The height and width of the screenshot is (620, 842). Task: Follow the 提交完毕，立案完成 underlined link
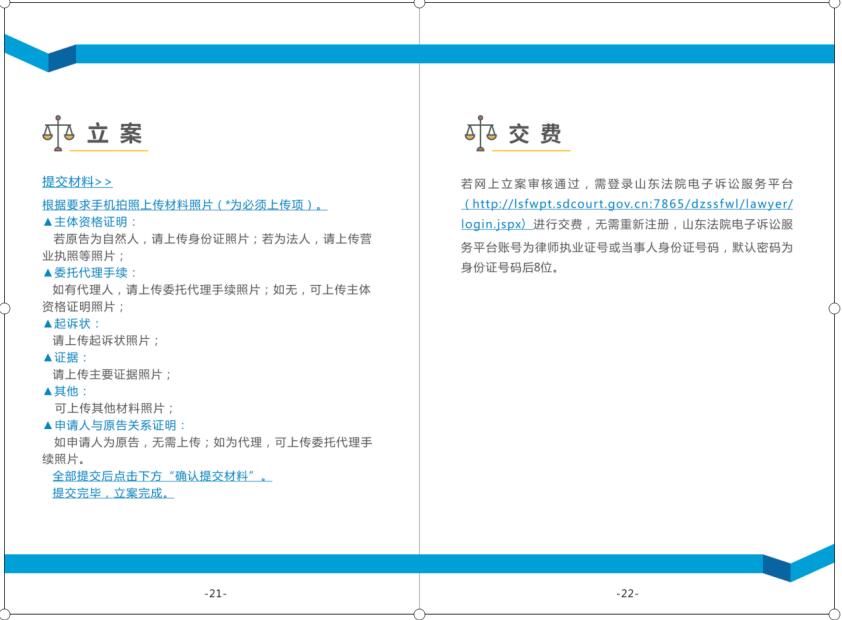(x=113, y=493)
